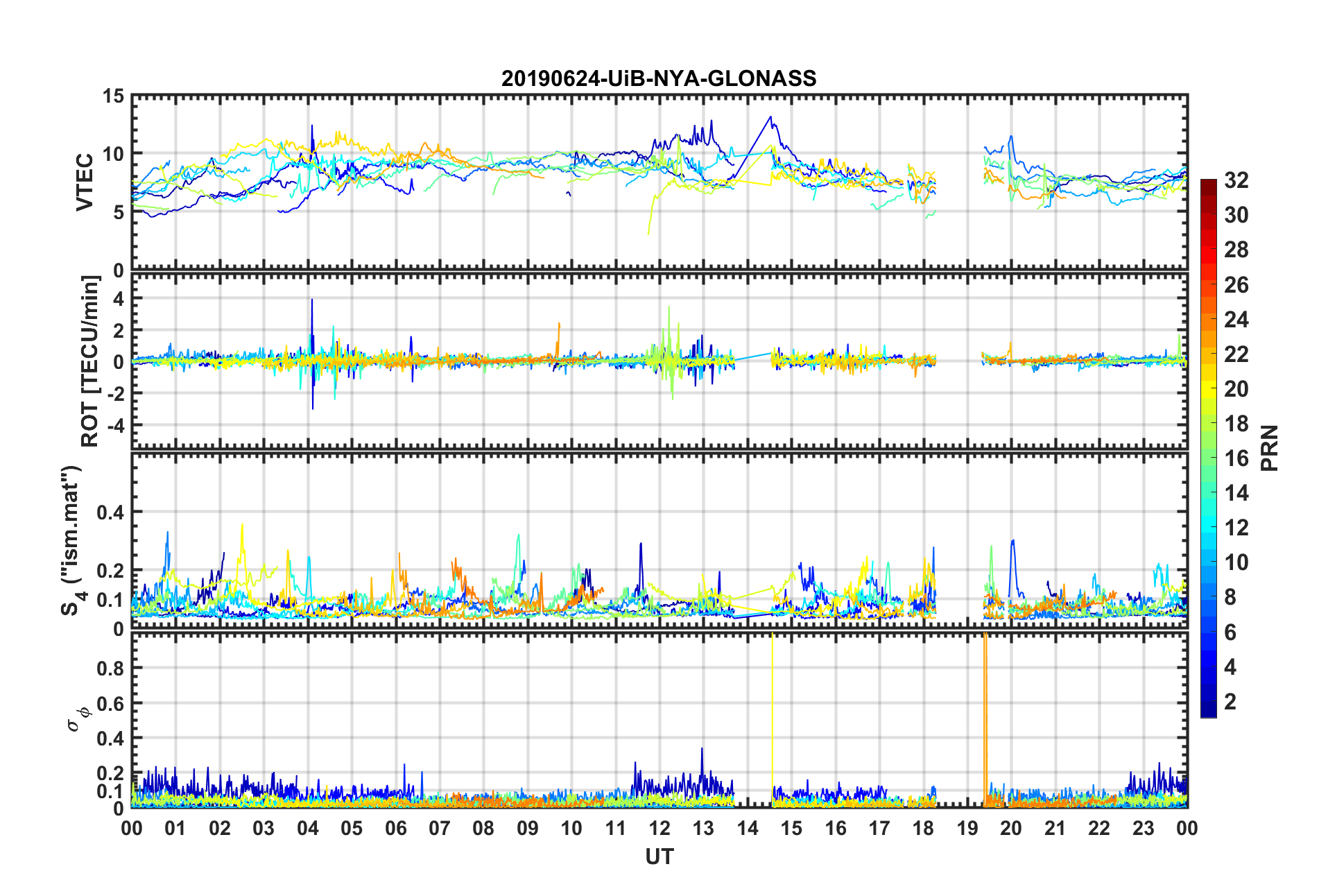Click the ROT [TECU/min] axis label
Viewport: 1319px width, 896px height.
[x=90, y=361]
